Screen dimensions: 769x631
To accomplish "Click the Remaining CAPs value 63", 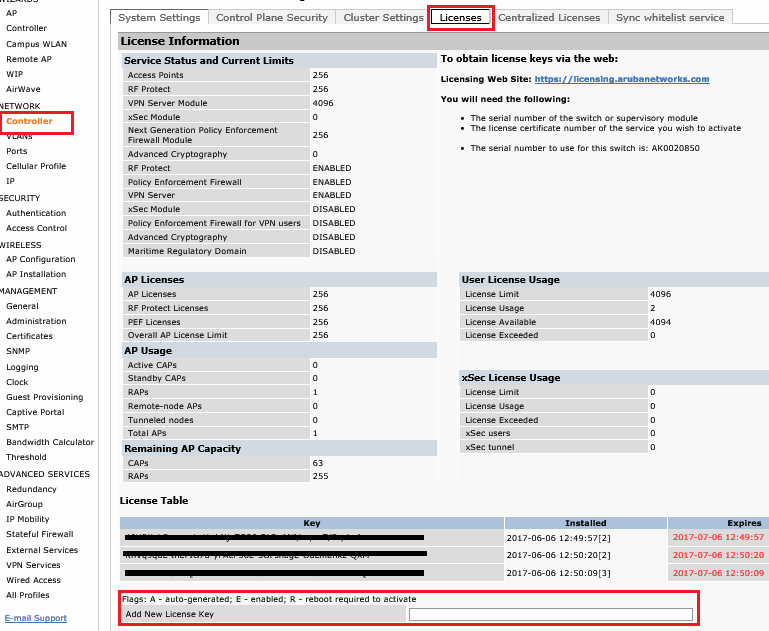I will (318, 463).
